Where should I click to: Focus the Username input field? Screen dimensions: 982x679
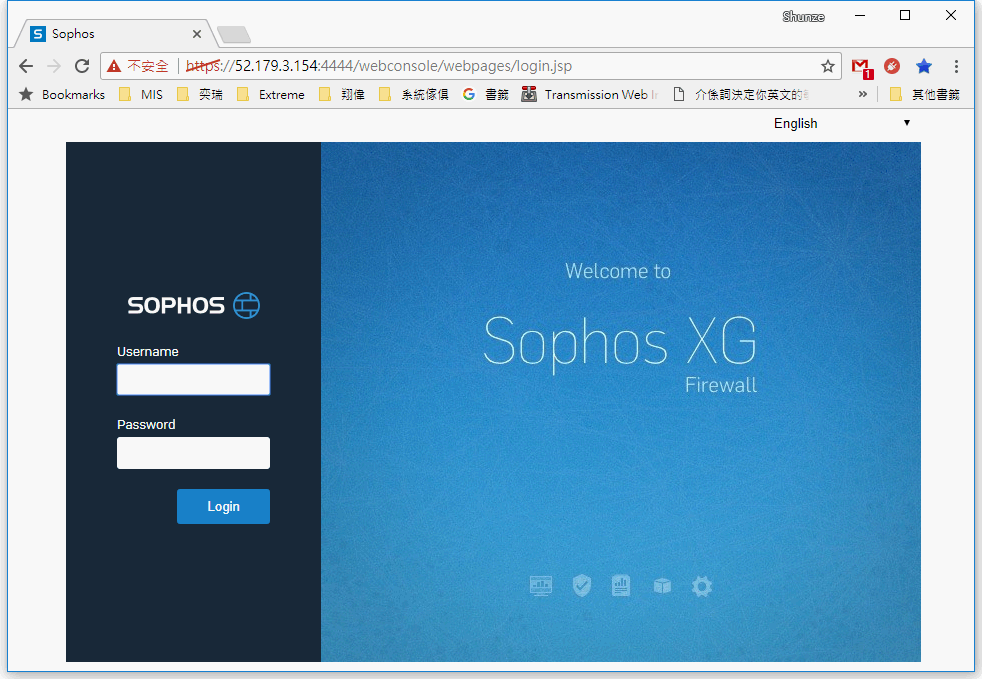[x=194, y=380]
